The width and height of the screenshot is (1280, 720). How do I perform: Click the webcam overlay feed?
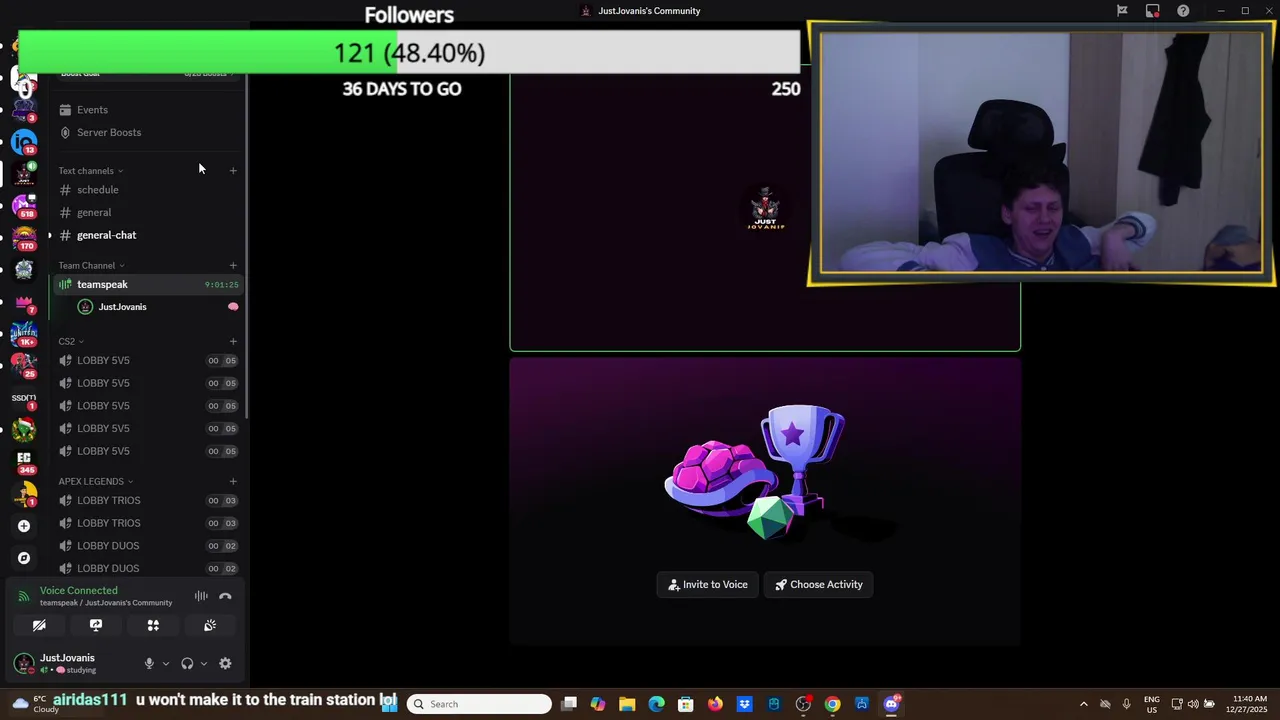1041,153
